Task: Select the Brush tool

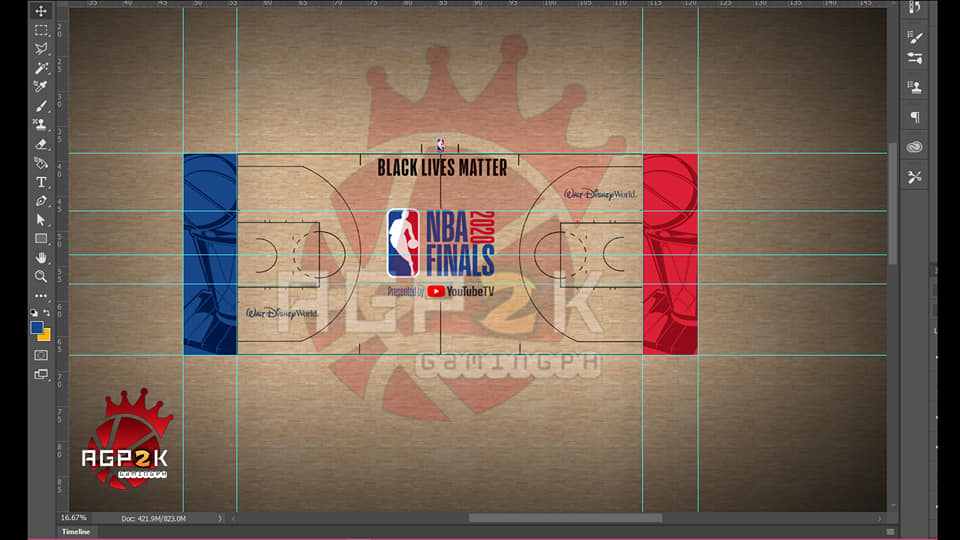Action: 41,106
